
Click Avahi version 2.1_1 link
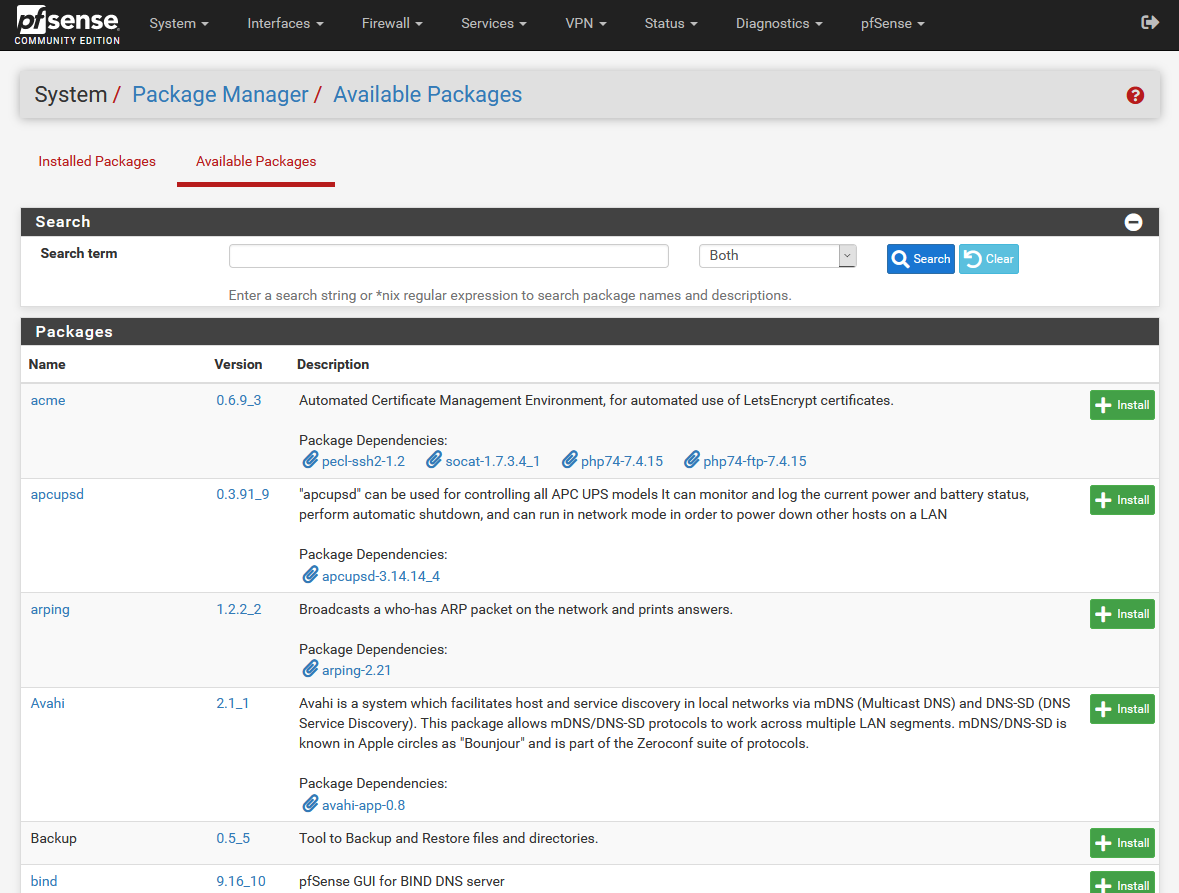click(232, 704)
